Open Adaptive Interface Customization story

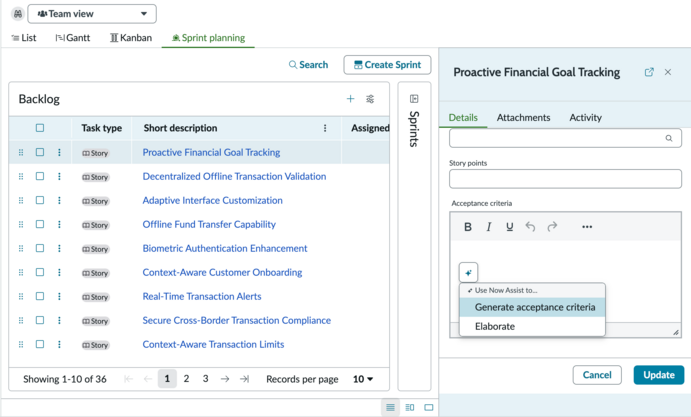(x=212, y=201)
